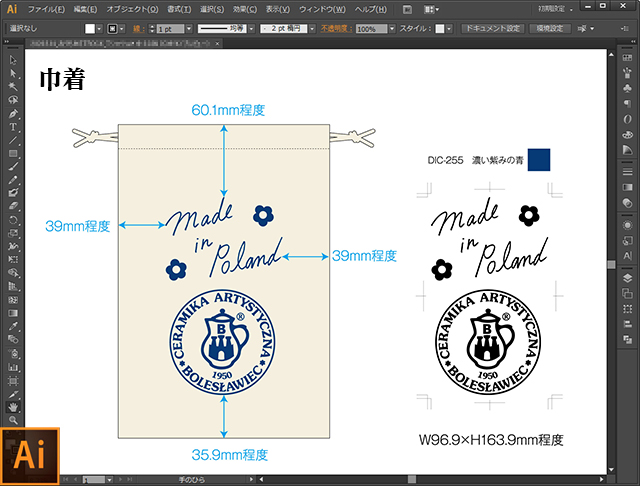
Task: Click the orange 線 stroke link
Action: [137, 29]
